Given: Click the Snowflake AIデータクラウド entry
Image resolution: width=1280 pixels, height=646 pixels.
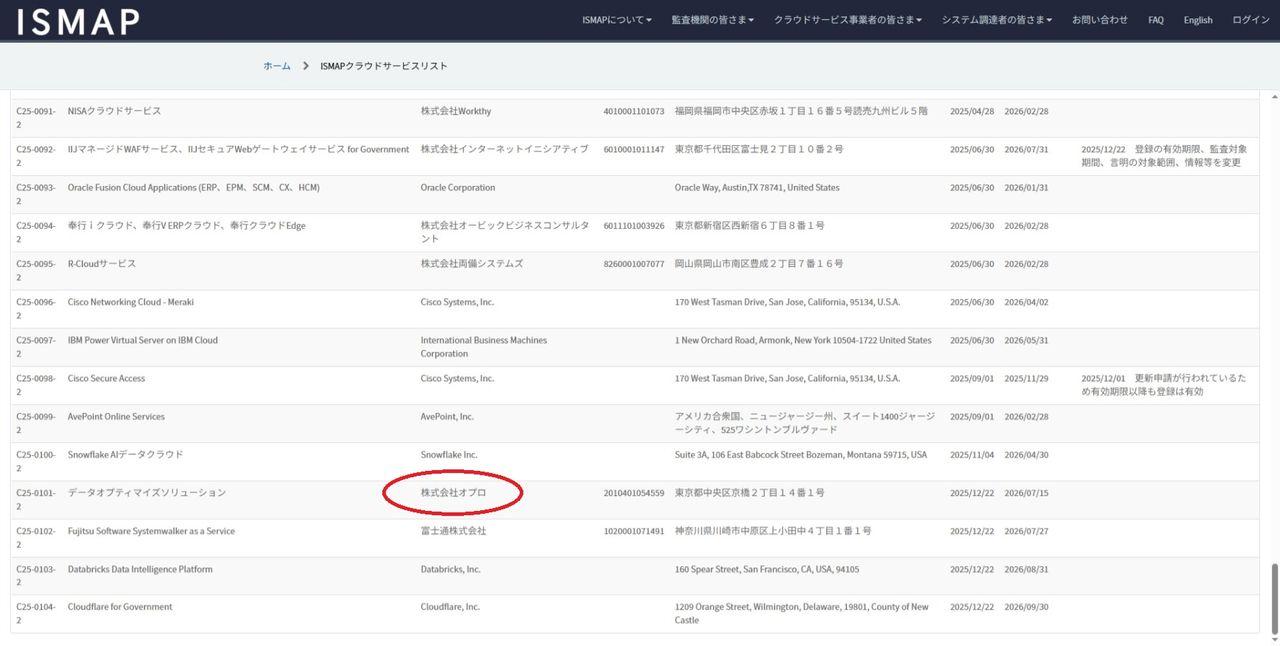Looking at the screenshot, I should [x=125, y=455].
